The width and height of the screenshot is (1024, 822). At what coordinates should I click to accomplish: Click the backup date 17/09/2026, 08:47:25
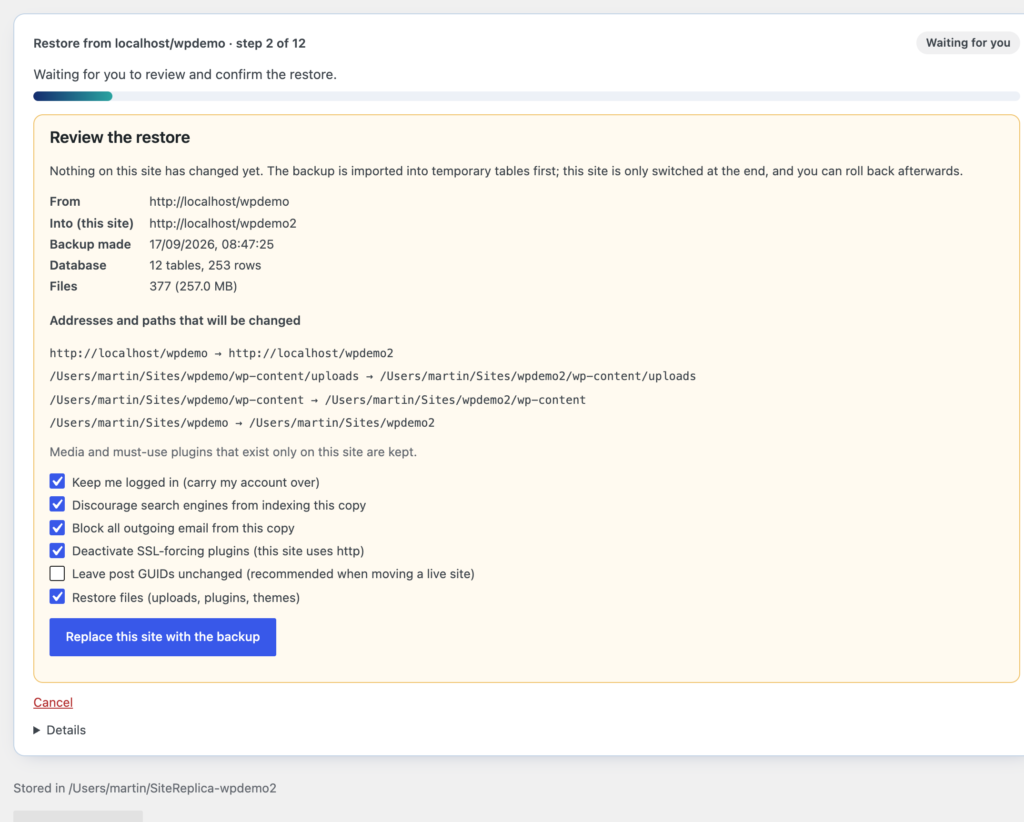212,244
